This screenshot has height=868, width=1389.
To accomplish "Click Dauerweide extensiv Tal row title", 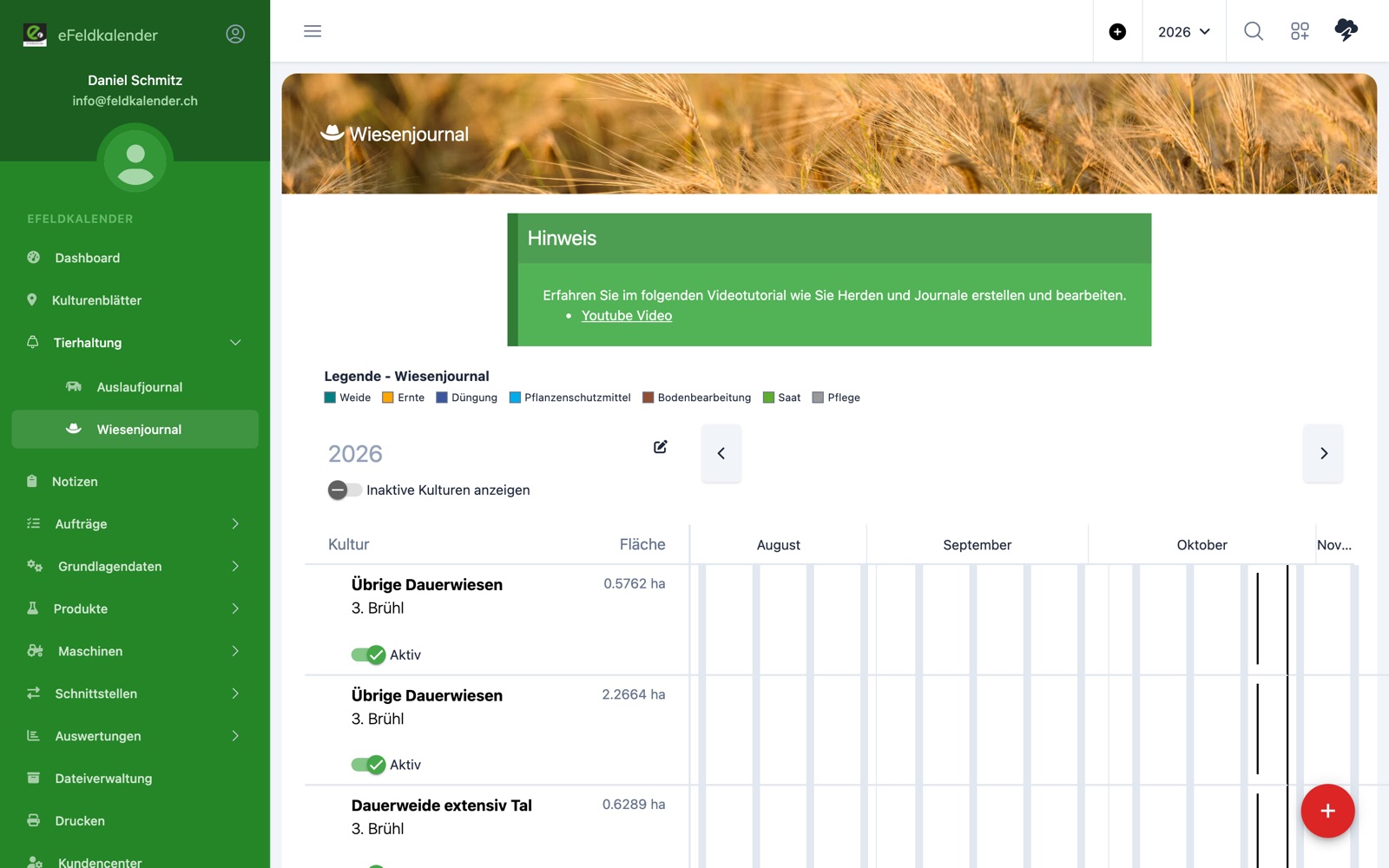I will [x=442, y=806].
